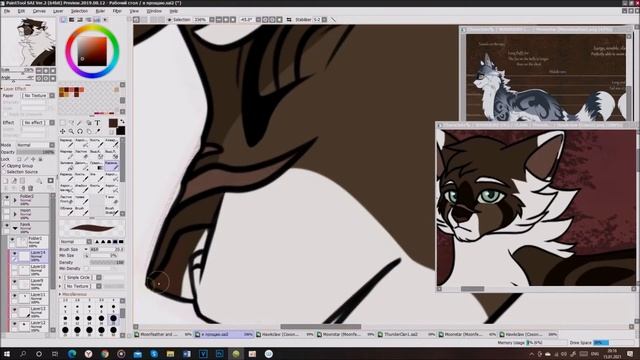This screenshot has height=360, width=640.
Task: Open the Selection menu
Action: click(x=79, y=11)
